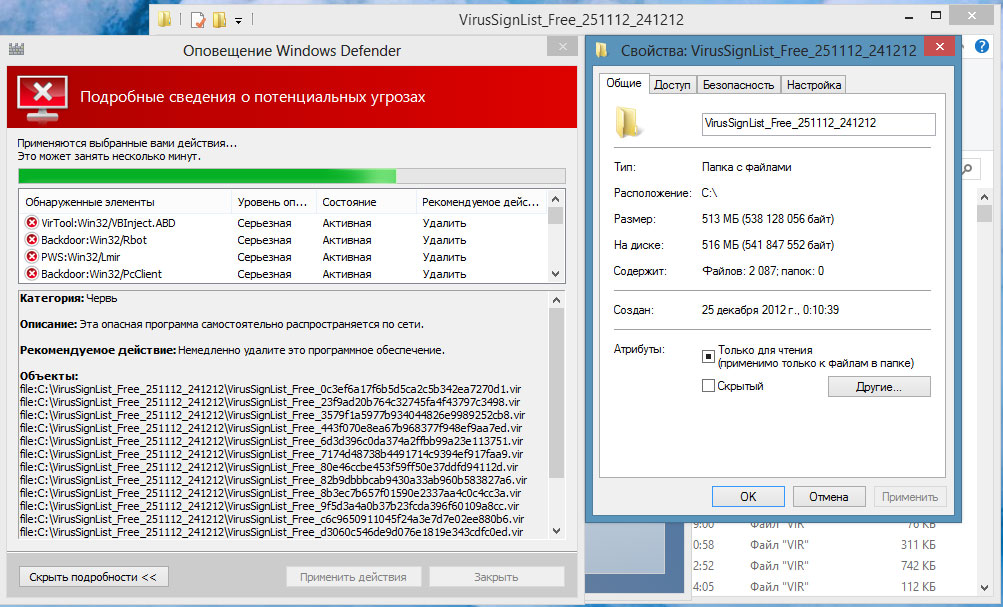Click file path ending 23f9ad20b764c32745fa4f43797c3498.vir

point(270,402)
